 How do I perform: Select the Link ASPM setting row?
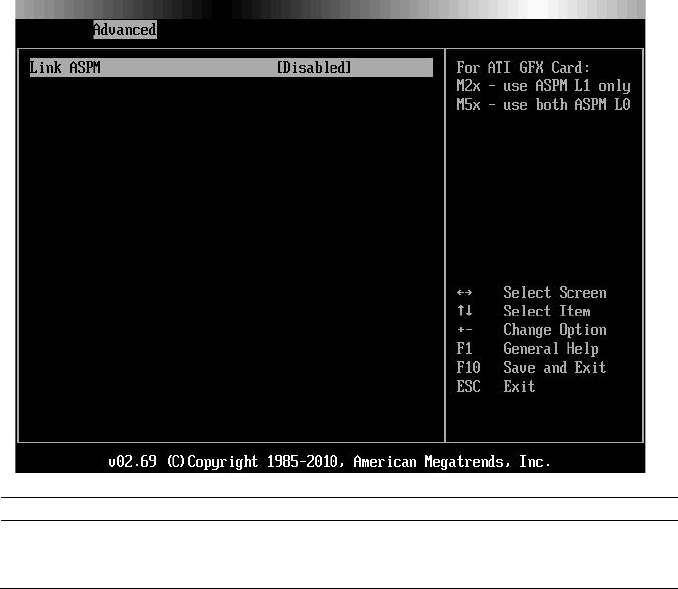231,67
